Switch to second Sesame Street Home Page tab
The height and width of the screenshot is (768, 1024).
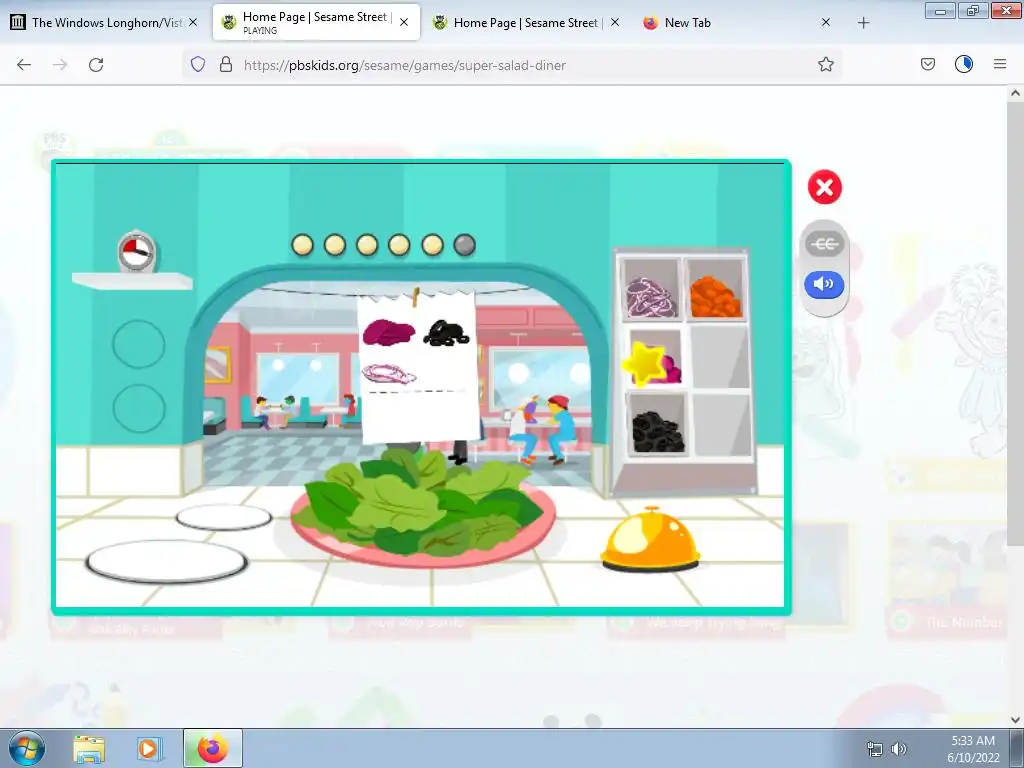[526, 23]
